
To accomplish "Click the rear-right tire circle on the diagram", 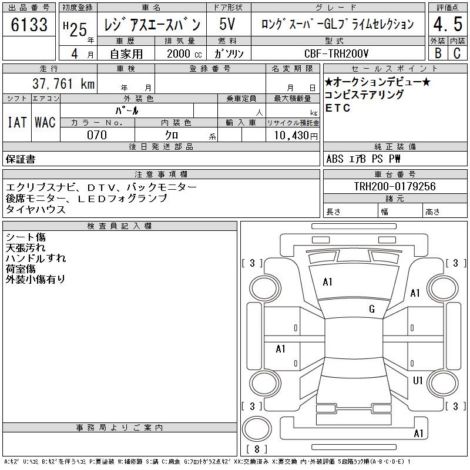I will [443, 383].
